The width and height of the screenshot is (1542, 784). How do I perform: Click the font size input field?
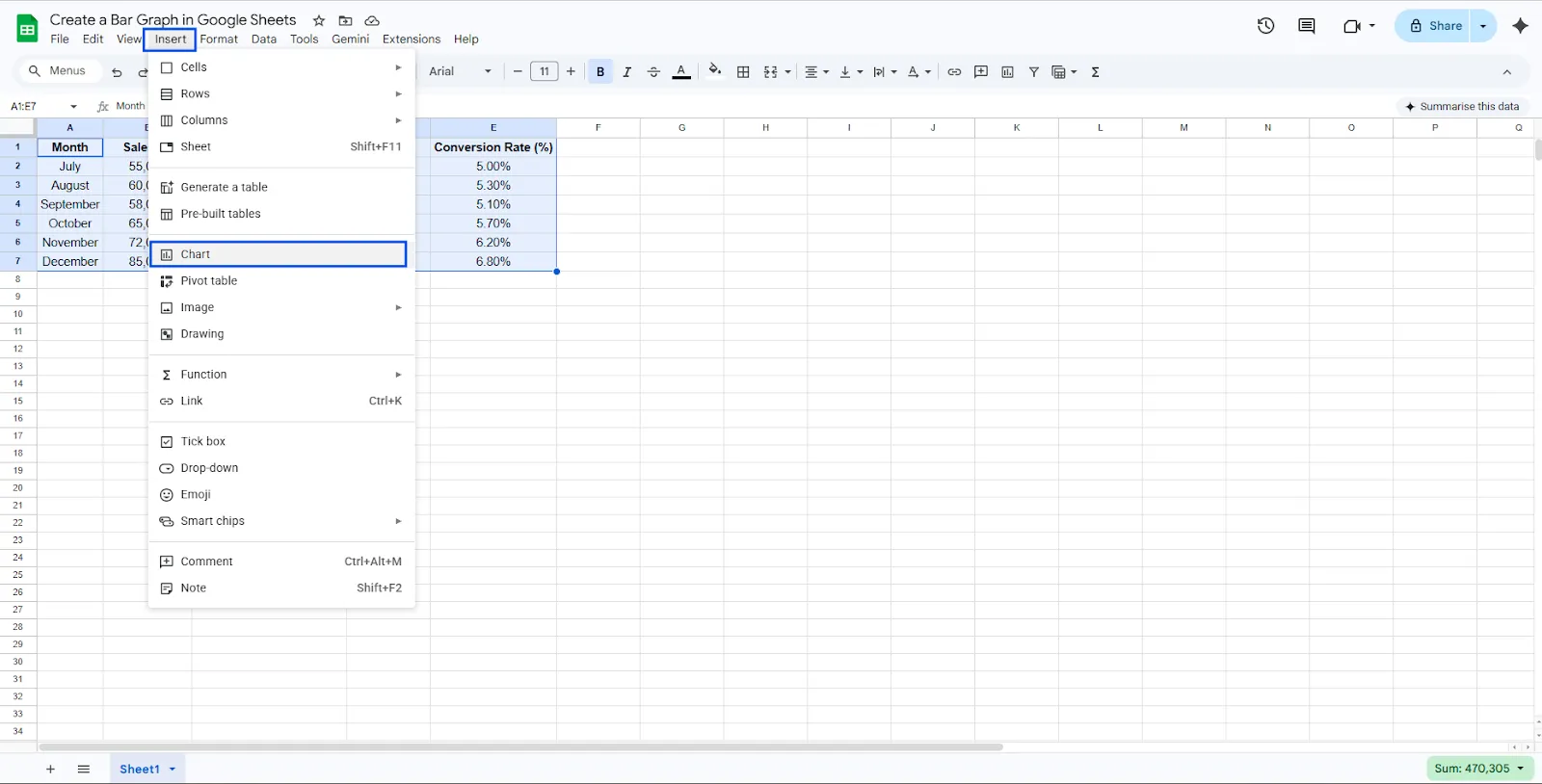point(544,71)
